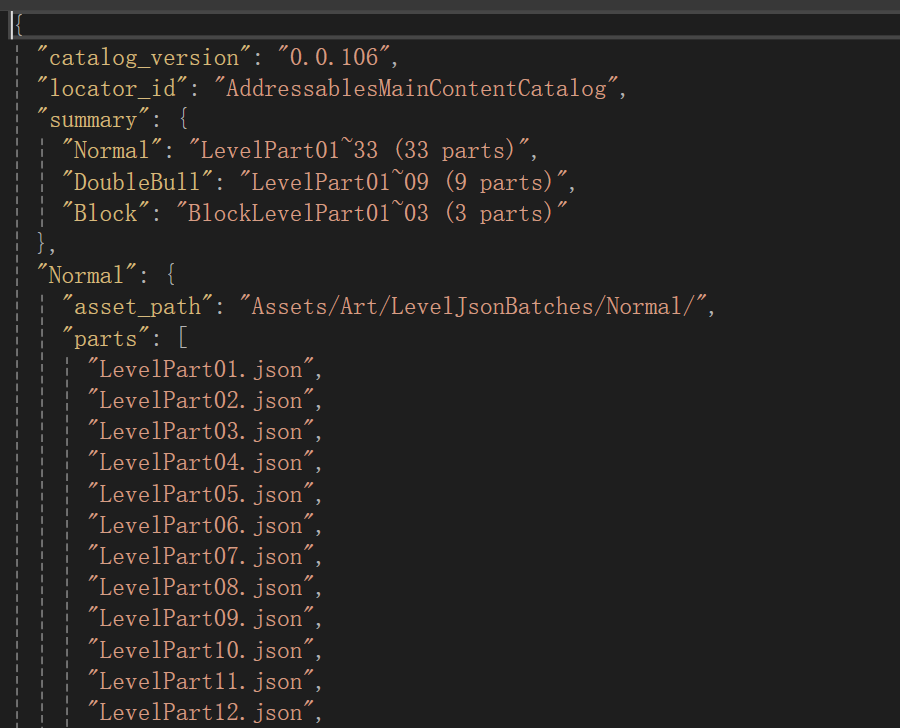Click the "LevelPart06.json" entry
The image size is (900, 728).
coord(201,525)
